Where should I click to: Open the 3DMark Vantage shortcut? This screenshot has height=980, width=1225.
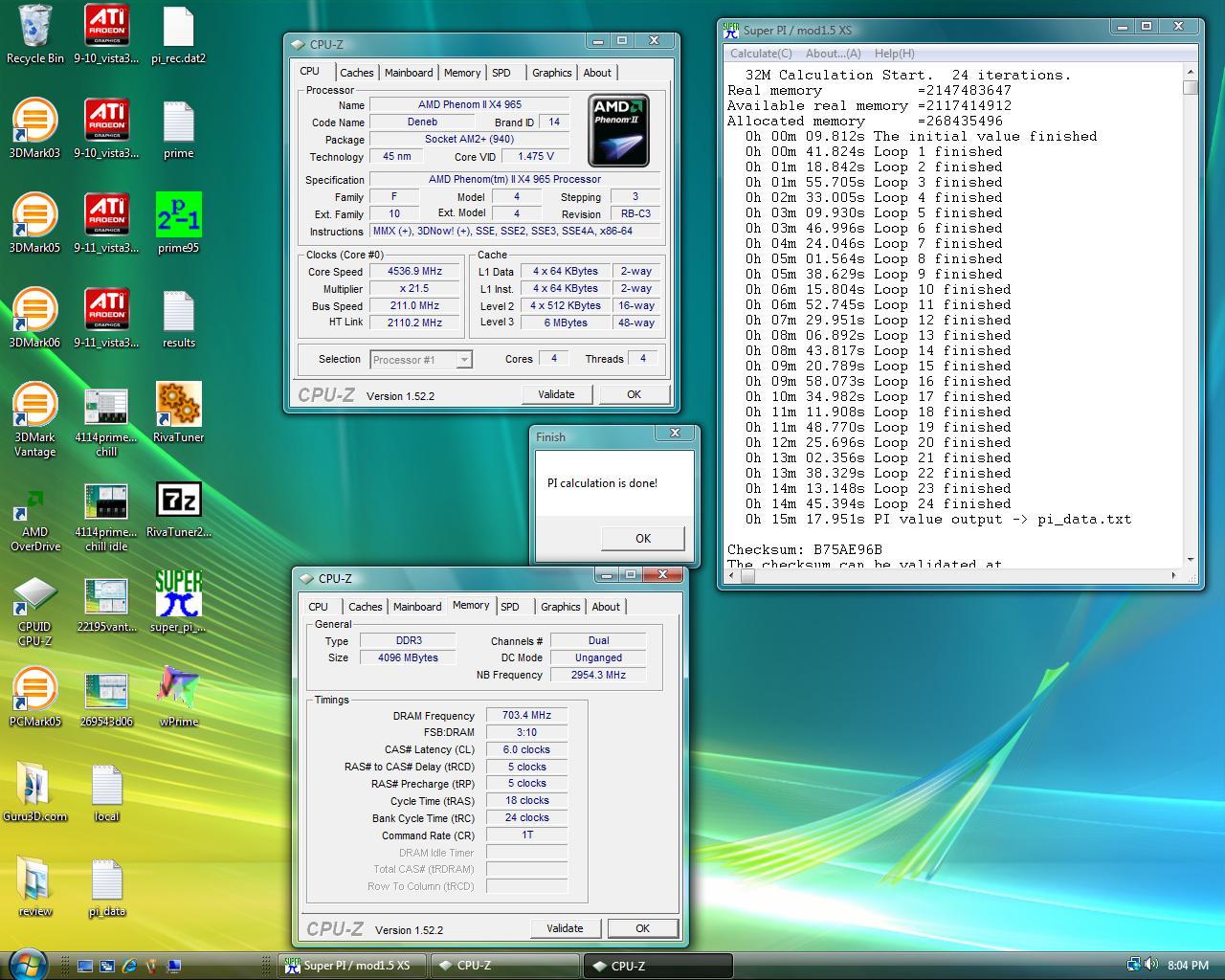[34, 420]
